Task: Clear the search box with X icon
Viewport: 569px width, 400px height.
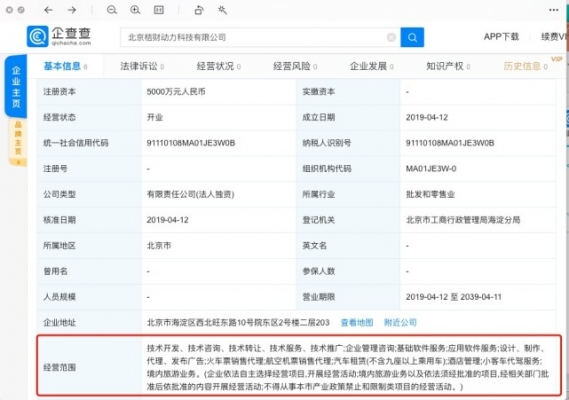Action: click(x=391, y=37)
